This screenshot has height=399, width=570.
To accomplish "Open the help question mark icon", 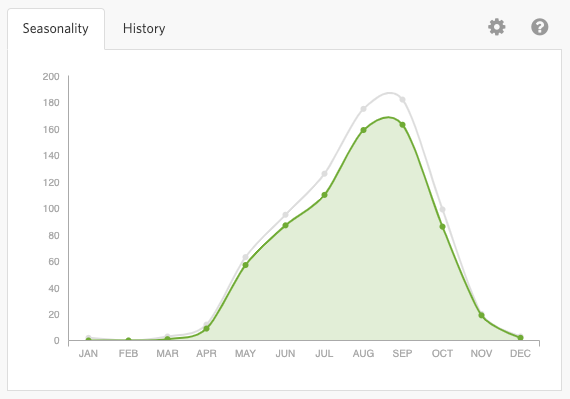I will coord(539,27).
